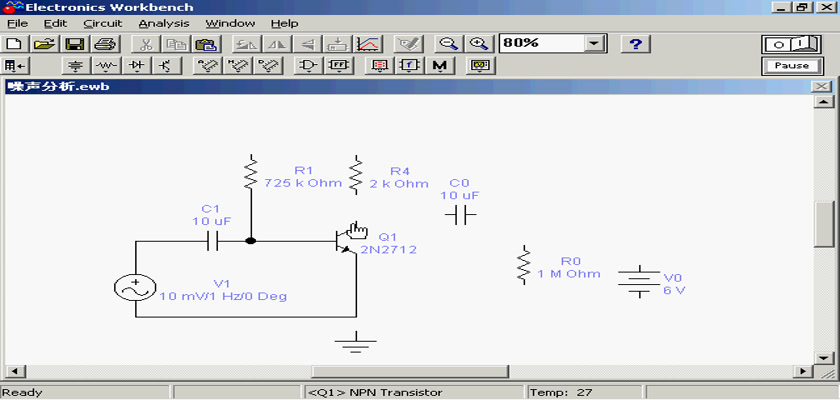Select the R0 1 M Ohm resistor
The height and width of the screenshot is (400, 840).
click(524, 265)
